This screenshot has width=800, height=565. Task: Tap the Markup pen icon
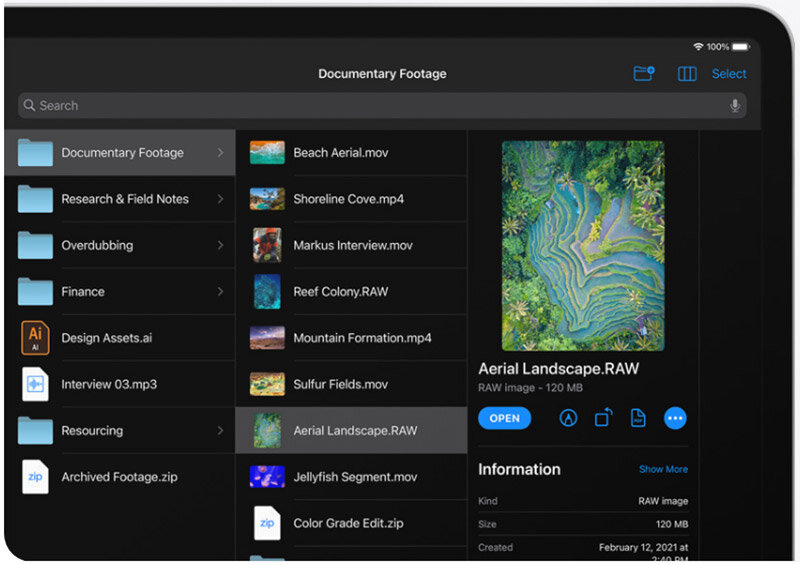[569, 418]
